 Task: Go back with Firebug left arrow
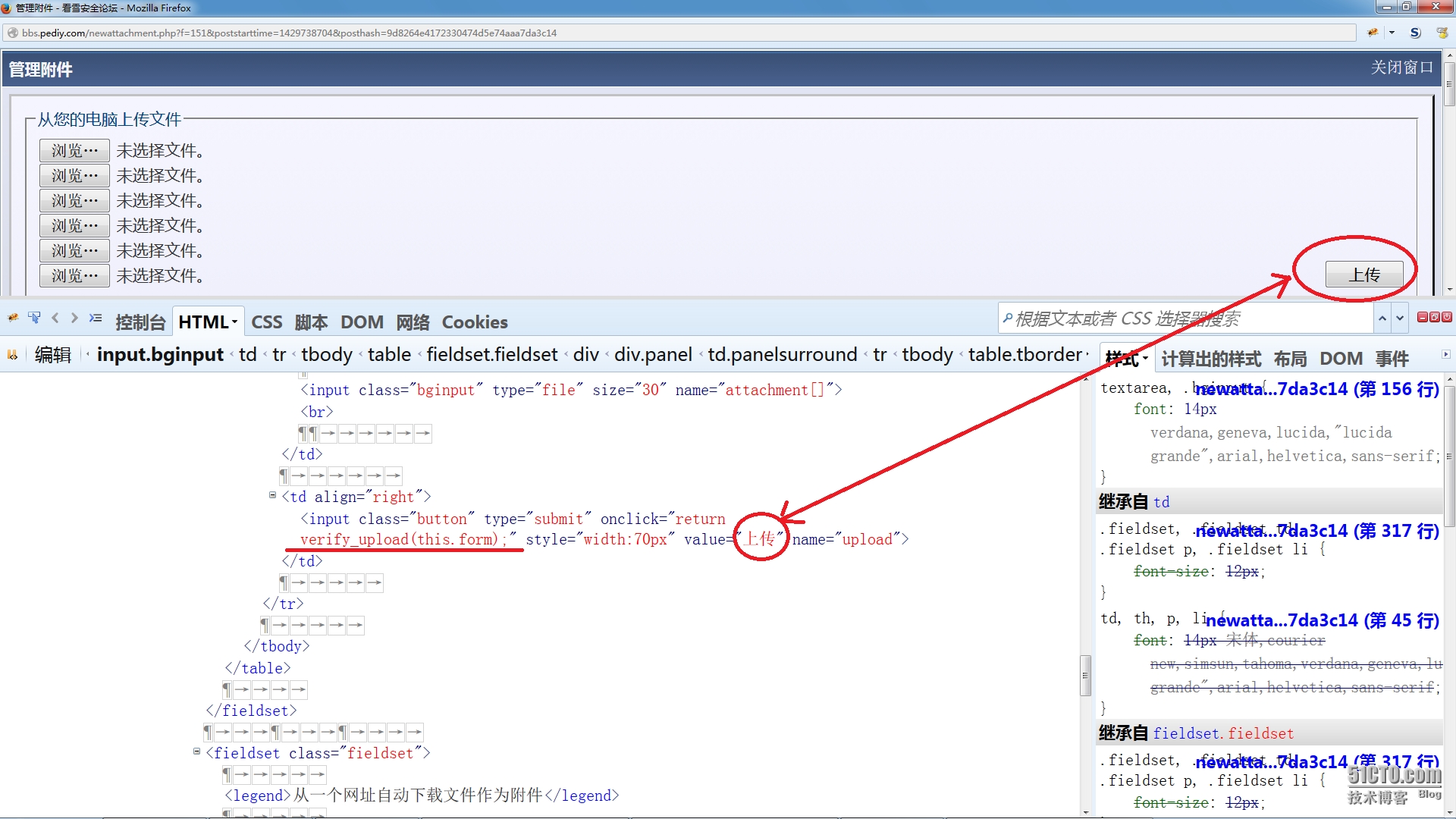point(55,318)
